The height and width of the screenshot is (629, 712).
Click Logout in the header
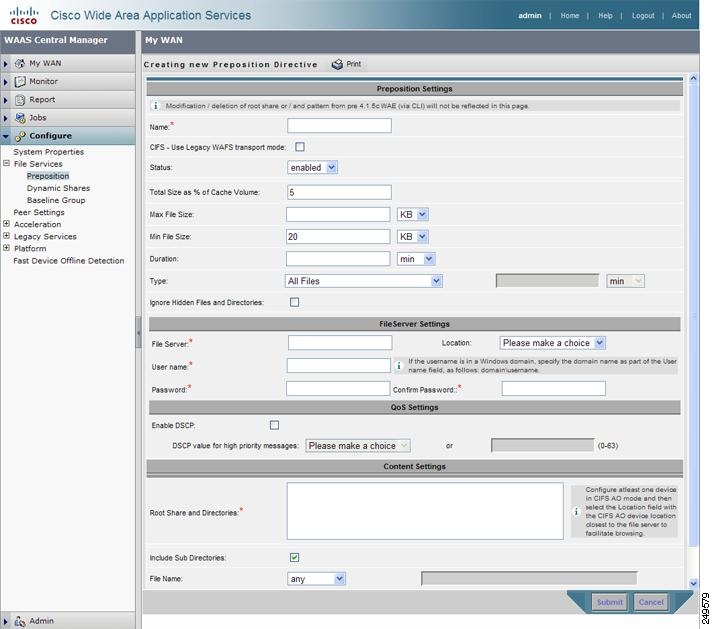click(x=643, y=15)
